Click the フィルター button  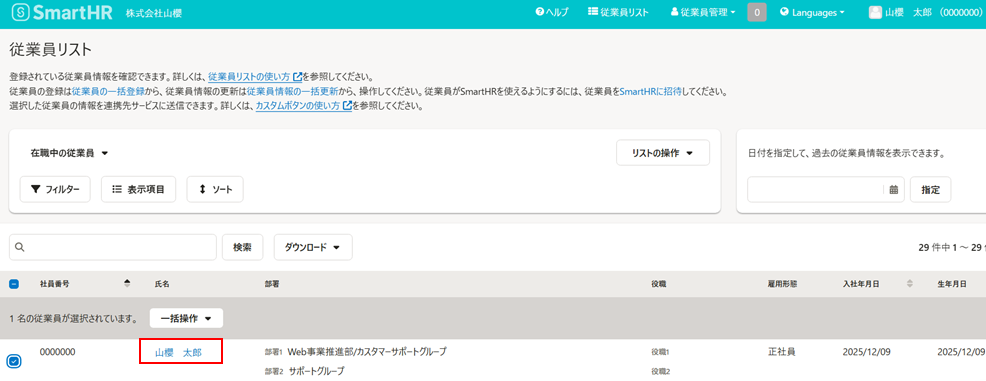pos(55,189)
